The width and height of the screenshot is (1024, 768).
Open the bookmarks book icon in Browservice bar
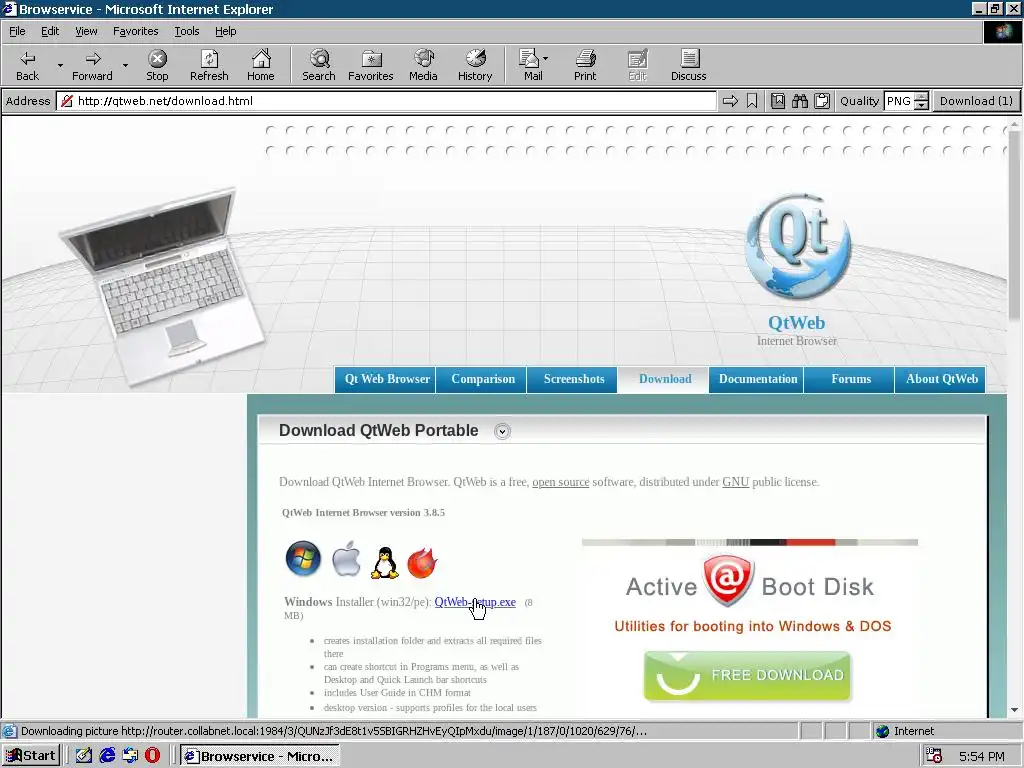(778, 101)
